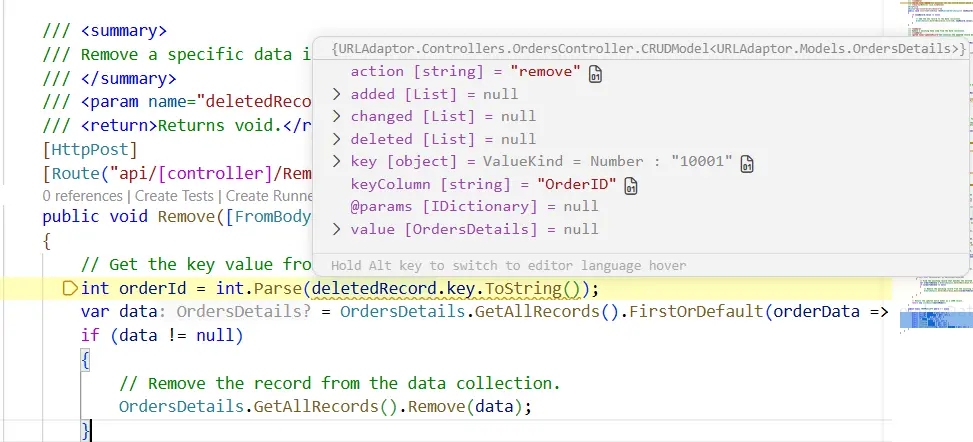This screenshot has width=973, height=442.
Task: Select the keyColumn [string] row
Action: pyautogui.click(x=494, y=184)
